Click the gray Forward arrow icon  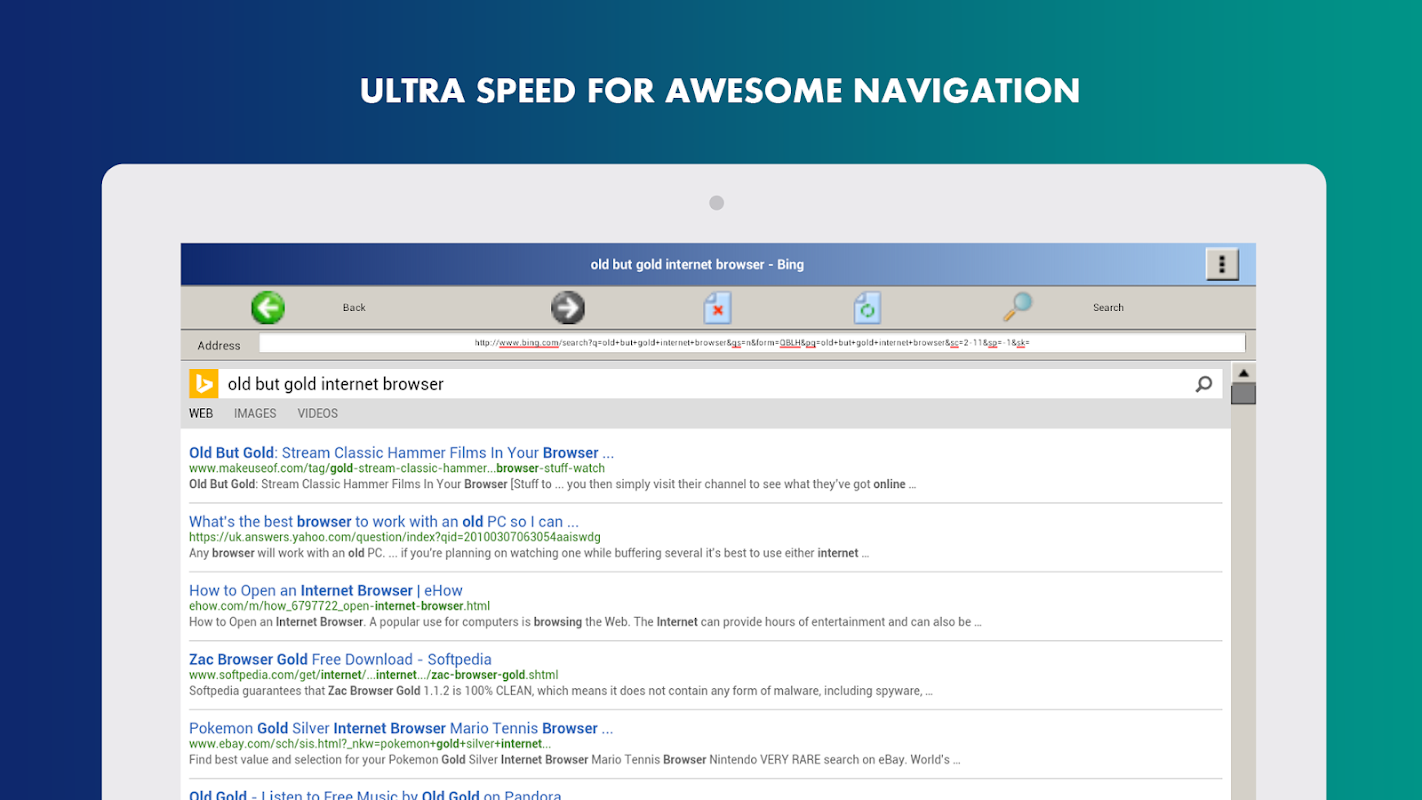pos(568,307)
